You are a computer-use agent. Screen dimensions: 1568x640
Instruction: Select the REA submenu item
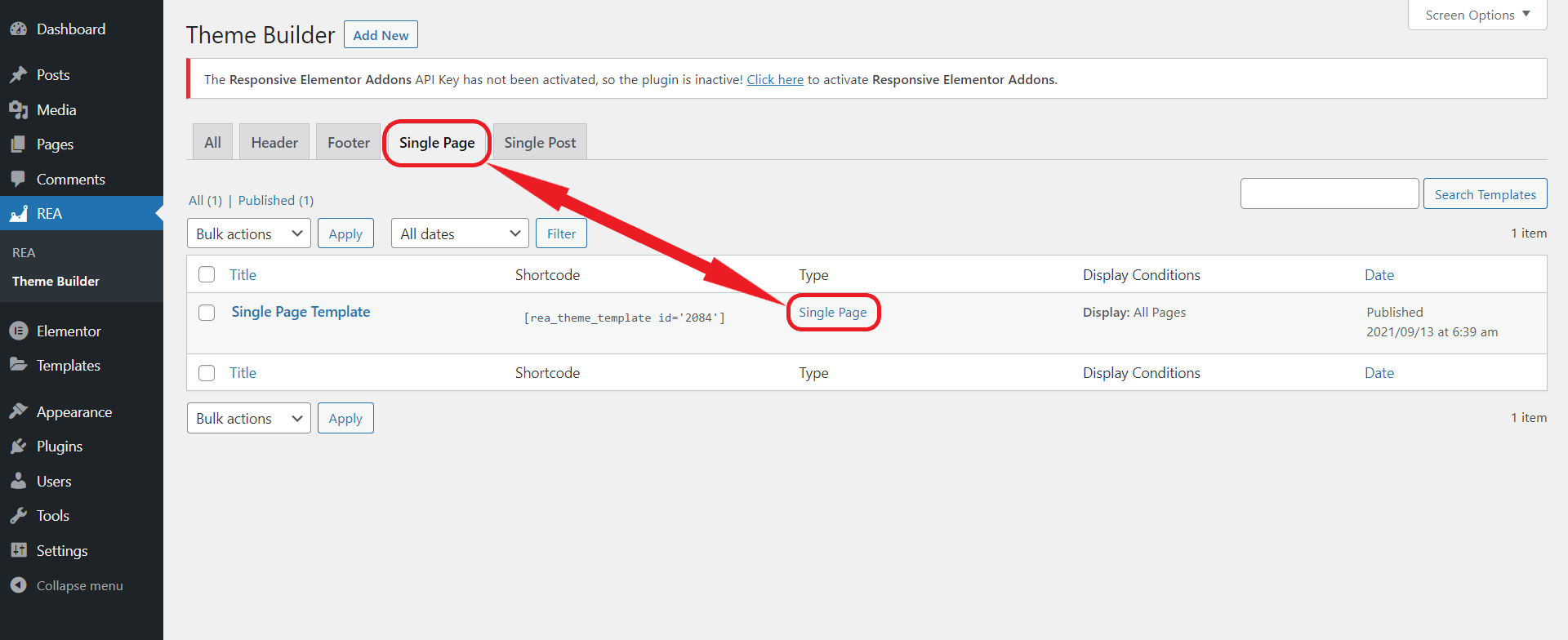[24, 253]
